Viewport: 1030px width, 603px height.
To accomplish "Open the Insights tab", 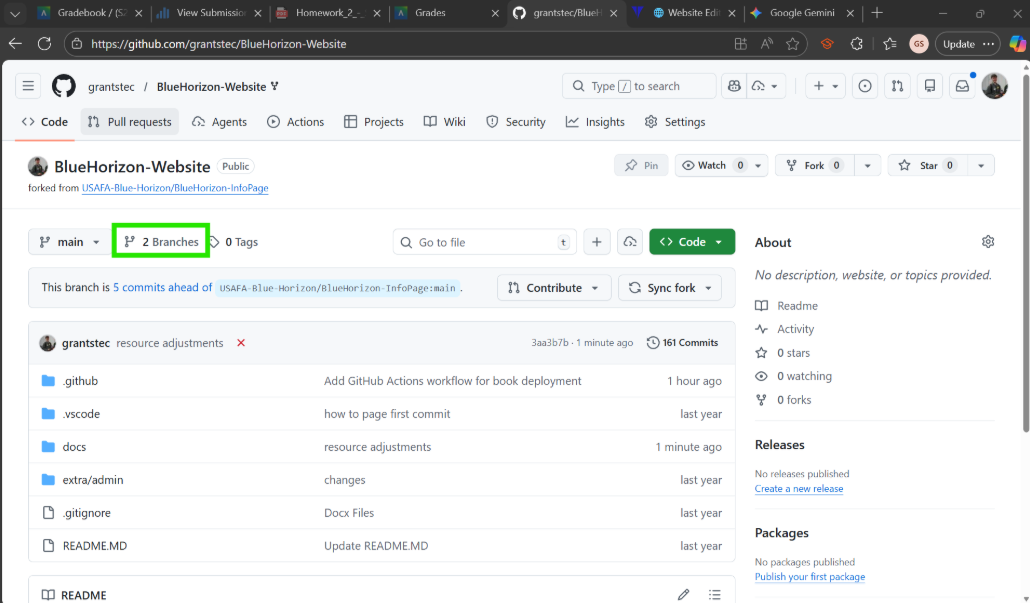I will [x=595, y=122].
